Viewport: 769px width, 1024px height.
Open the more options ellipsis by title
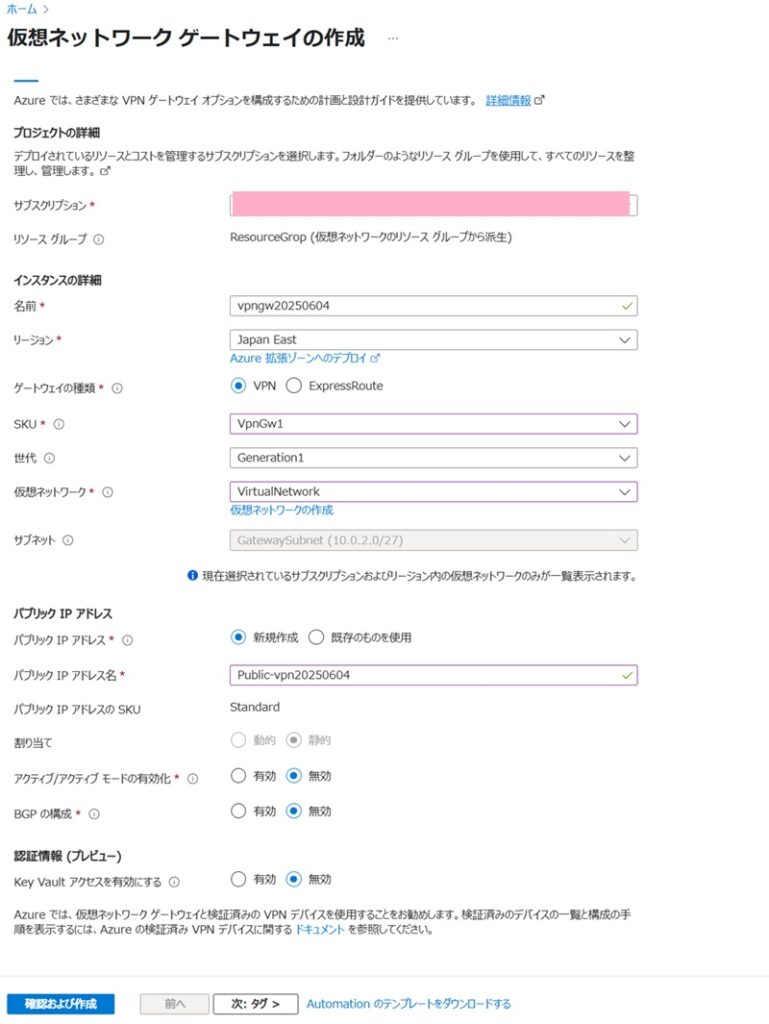click(x=393, y=38)
